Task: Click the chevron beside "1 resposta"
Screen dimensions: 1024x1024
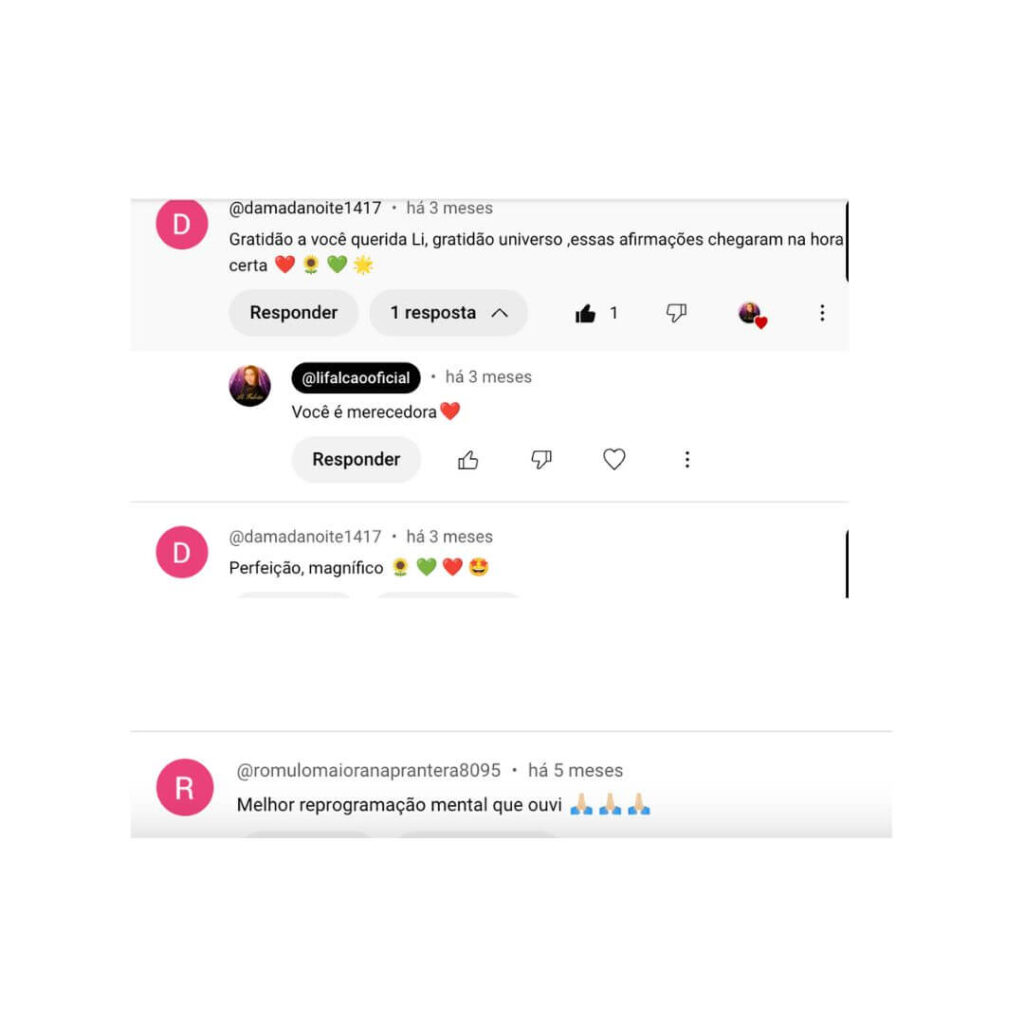Action: (500, 313)
